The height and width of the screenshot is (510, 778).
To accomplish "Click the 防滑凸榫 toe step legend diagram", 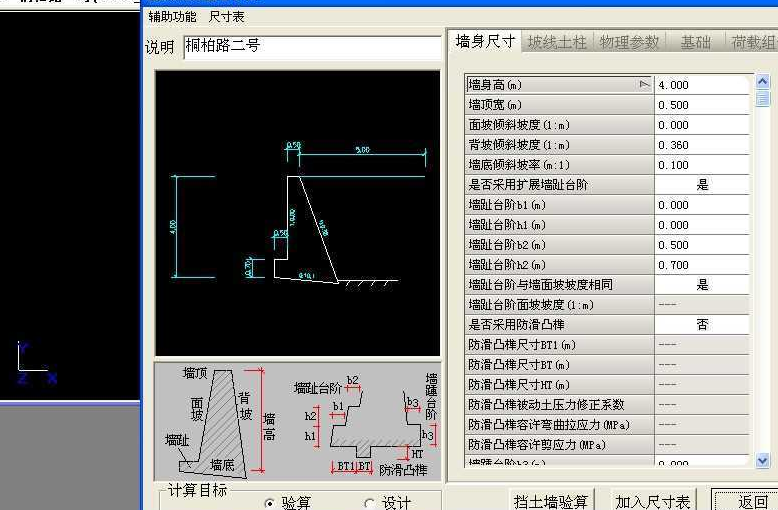I will click(x=365, y=422).
